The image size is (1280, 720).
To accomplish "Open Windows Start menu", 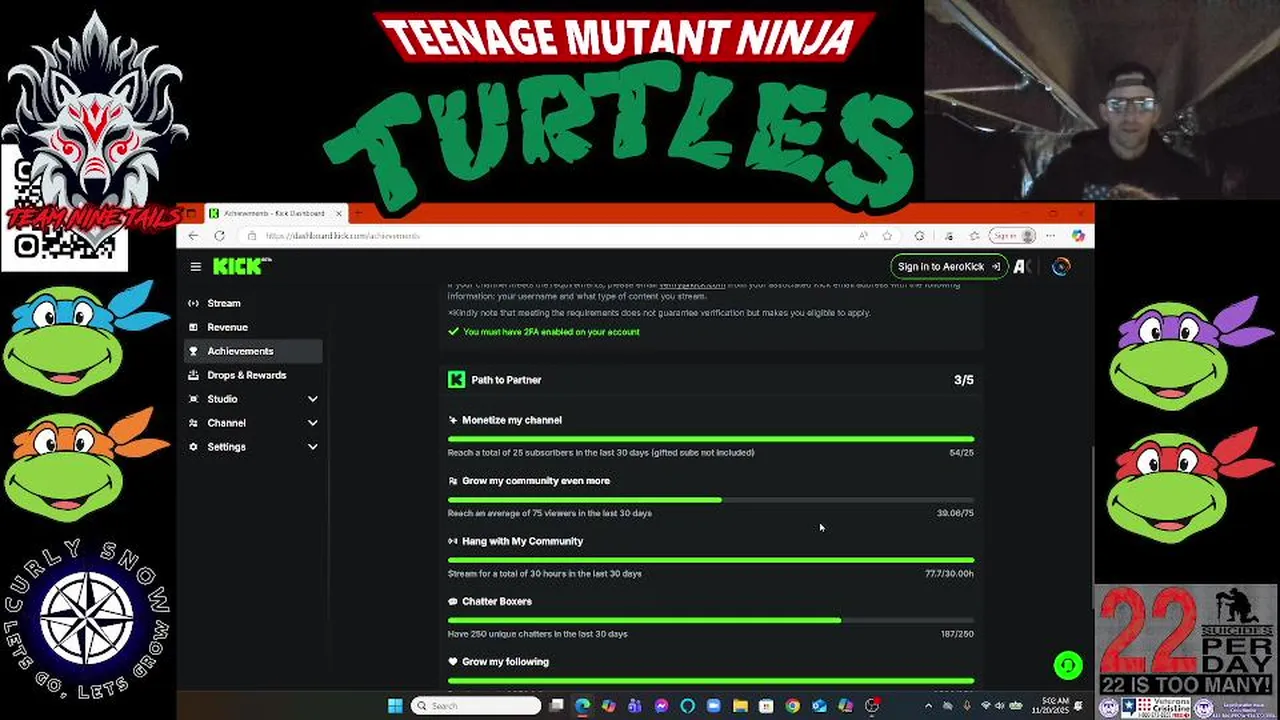I will coord(395,706).
